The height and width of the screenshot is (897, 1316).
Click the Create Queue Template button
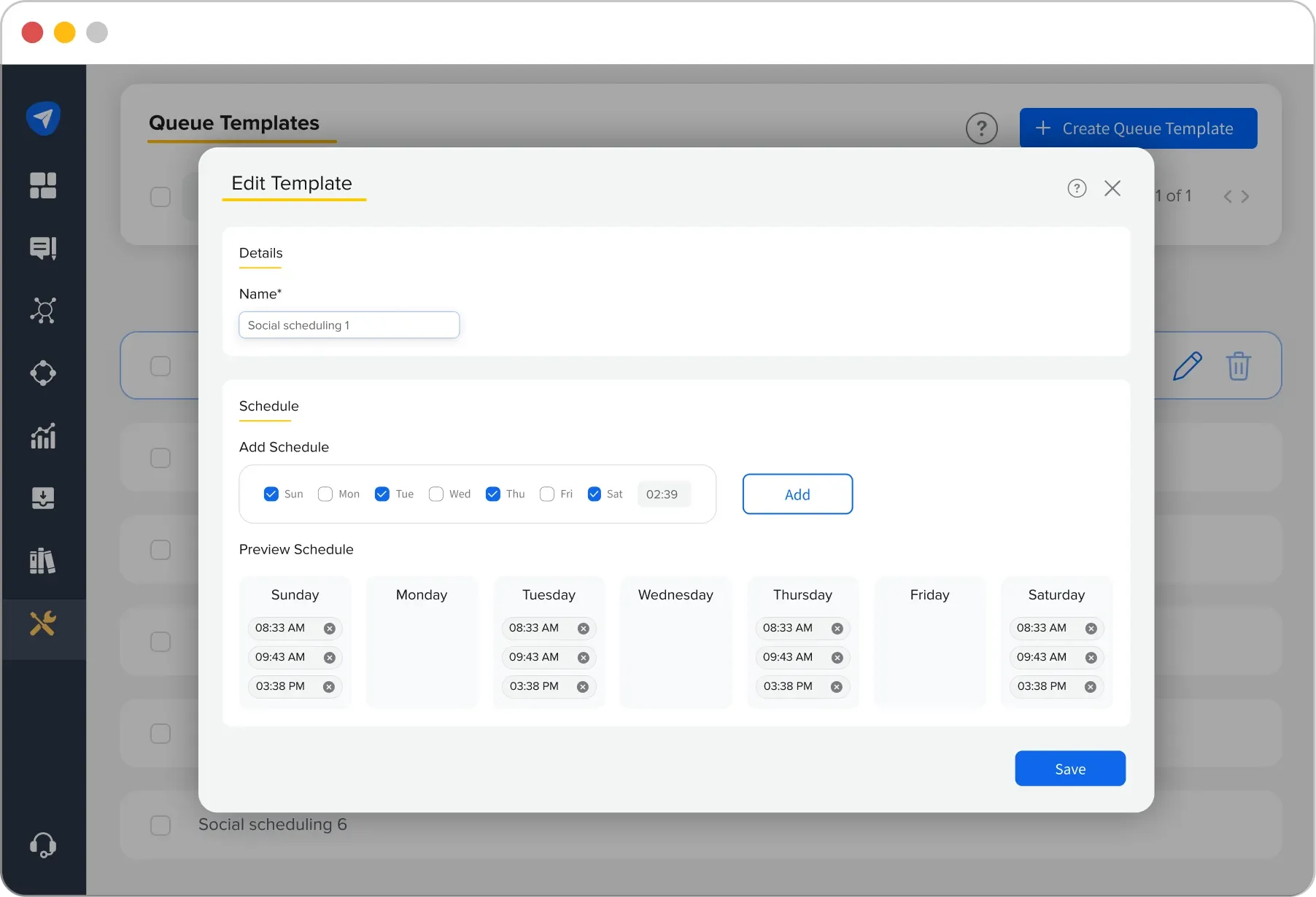point(1138,128)
